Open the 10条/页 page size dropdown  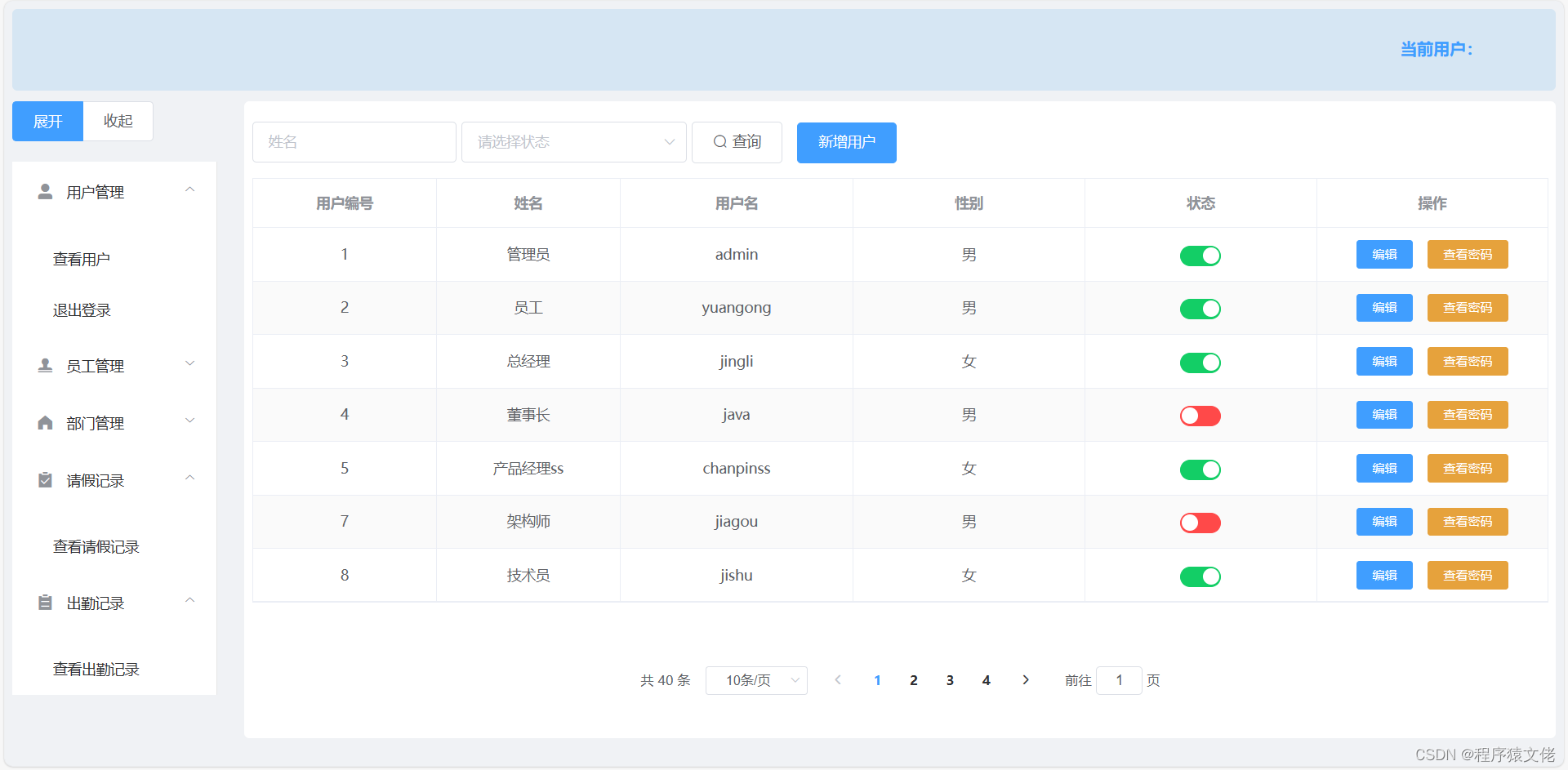pyautogui.click(x=756, y=680)
